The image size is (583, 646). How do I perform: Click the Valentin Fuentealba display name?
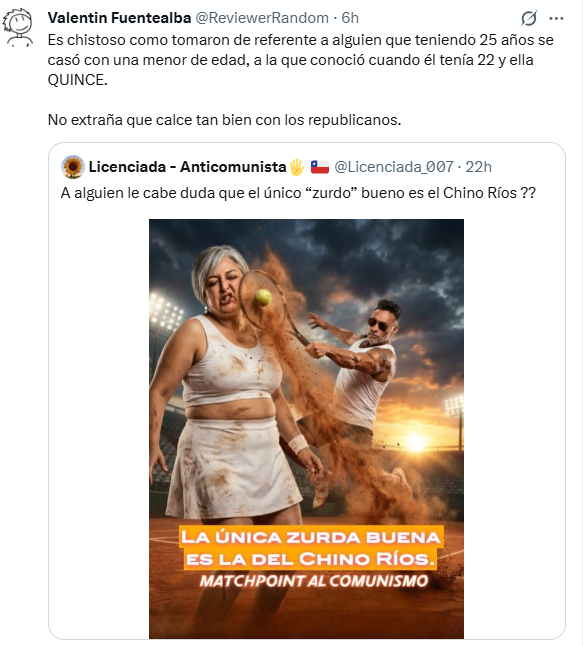tap(119, 18)
